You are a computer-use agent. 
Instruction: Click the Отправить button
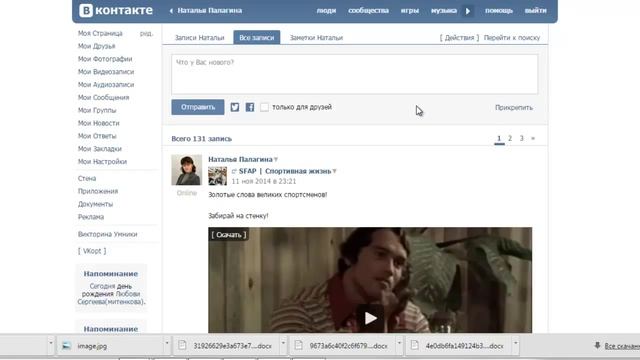click(198, 107)
